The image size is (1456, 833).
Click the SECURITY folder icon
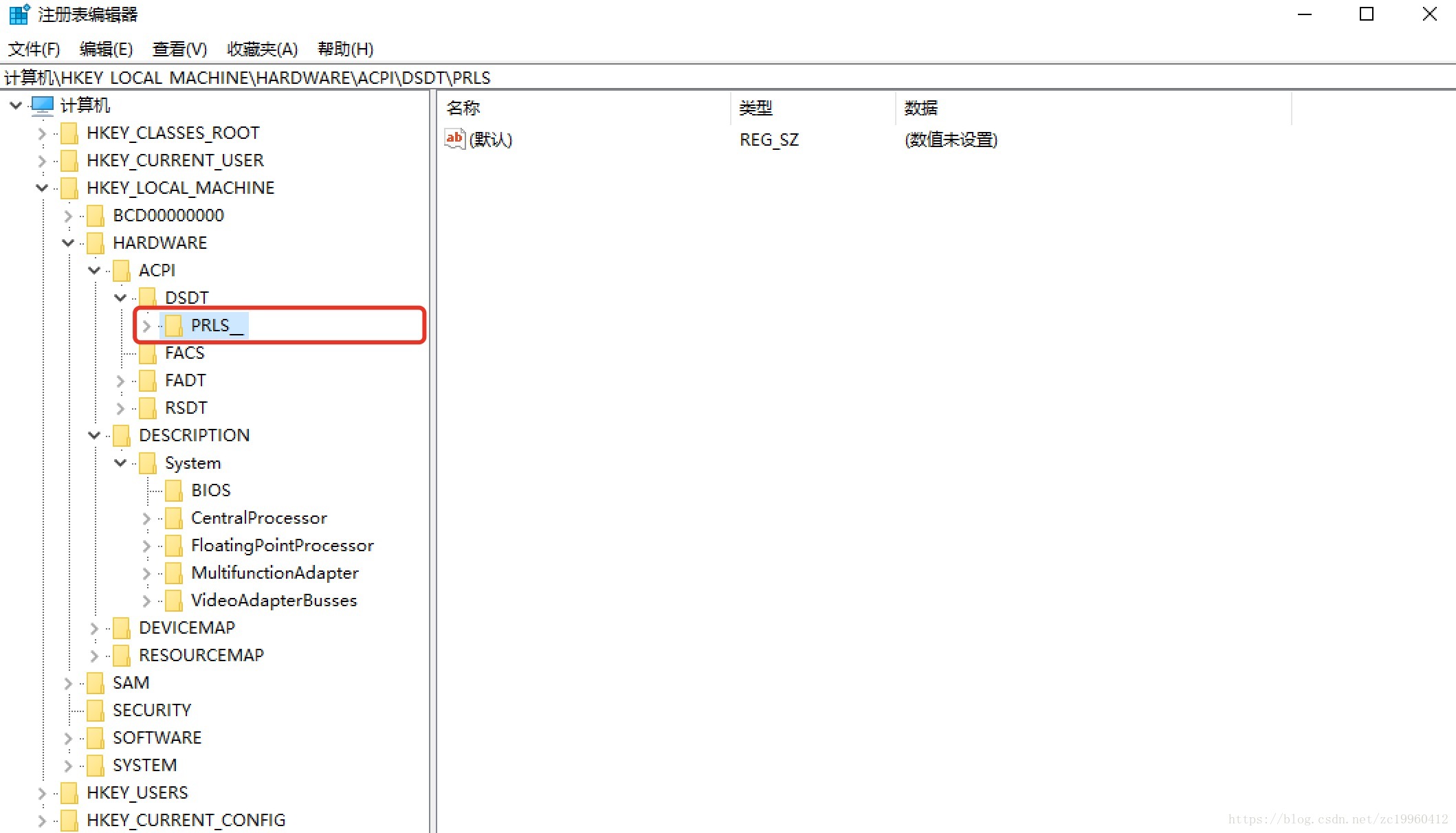[x=96, y=710]
